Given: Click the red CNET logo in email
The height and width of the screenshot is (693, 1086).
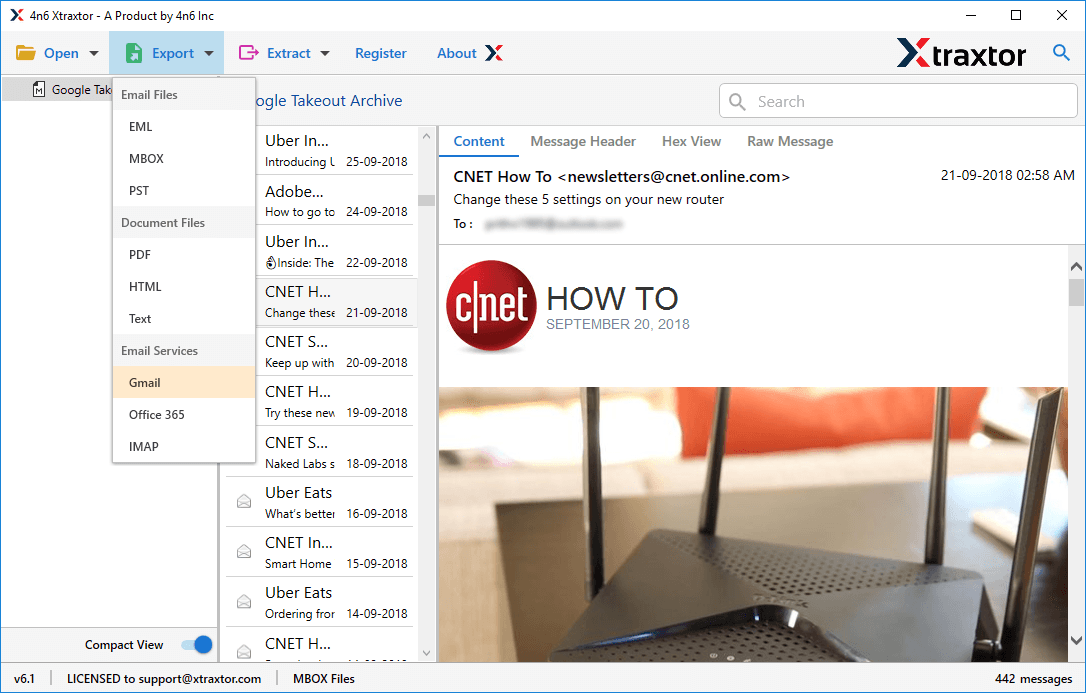Looking at the screenshot, I should 491,307.
